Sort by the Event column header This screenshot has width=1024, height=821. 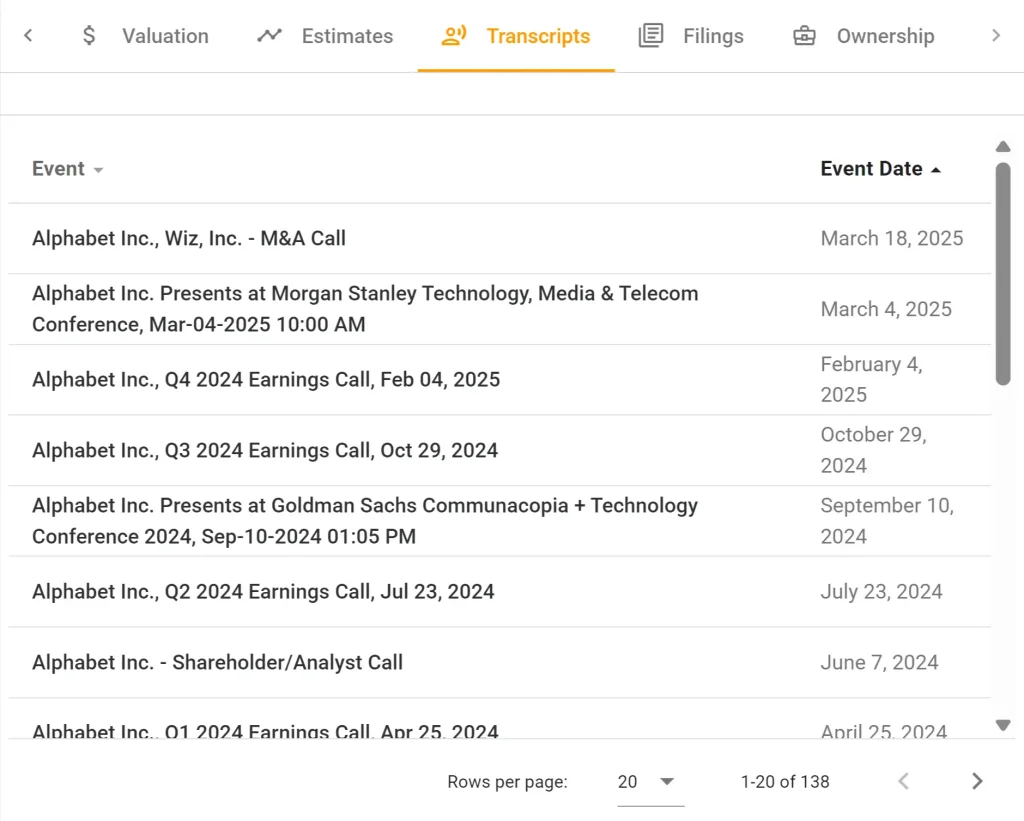[x=59, y=169]
